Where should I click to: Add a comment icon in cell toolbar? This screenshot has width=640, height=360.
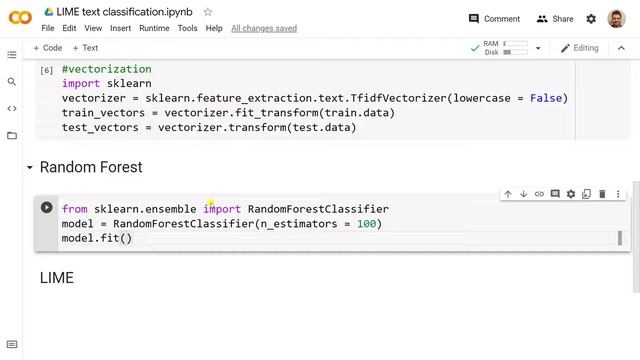(x=555, y=194)
